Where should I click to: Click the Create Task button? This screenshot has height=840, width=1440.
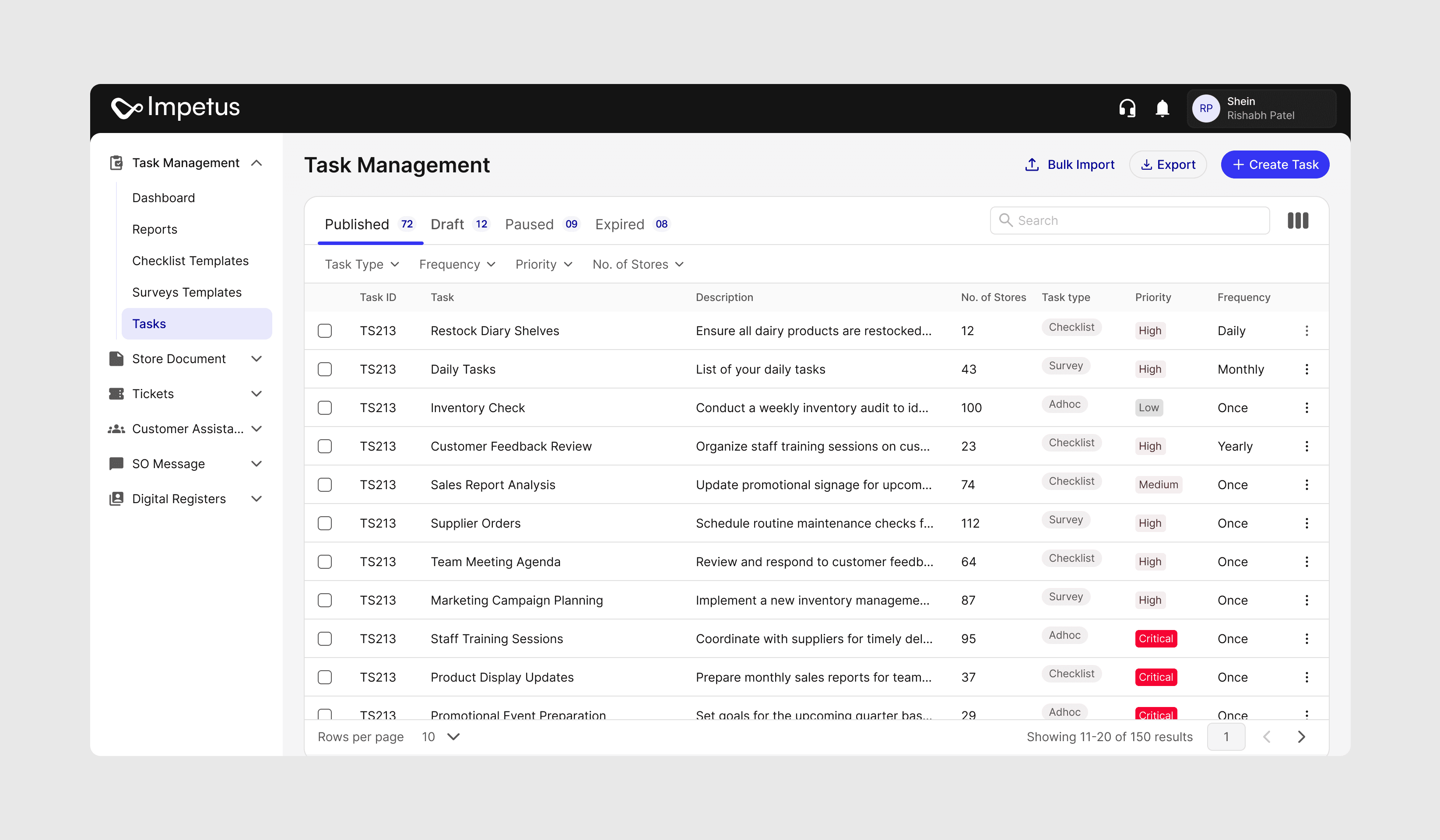[x=1274, y=164]
